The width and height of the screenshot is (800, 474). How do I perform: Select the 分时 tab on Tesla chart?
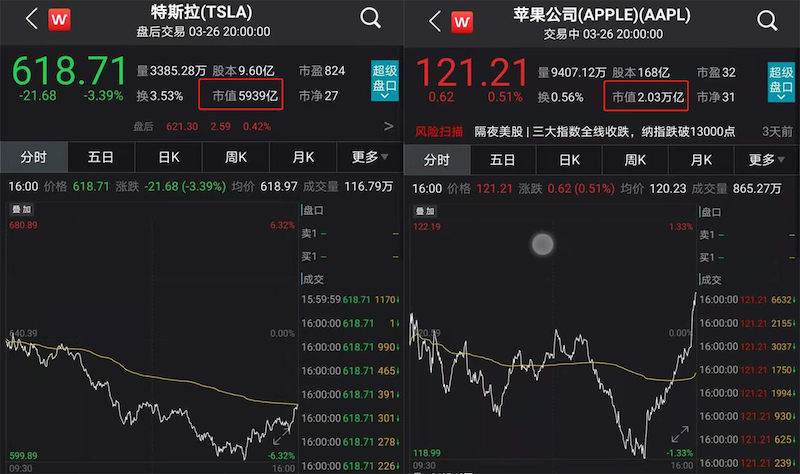pos(34,157)
